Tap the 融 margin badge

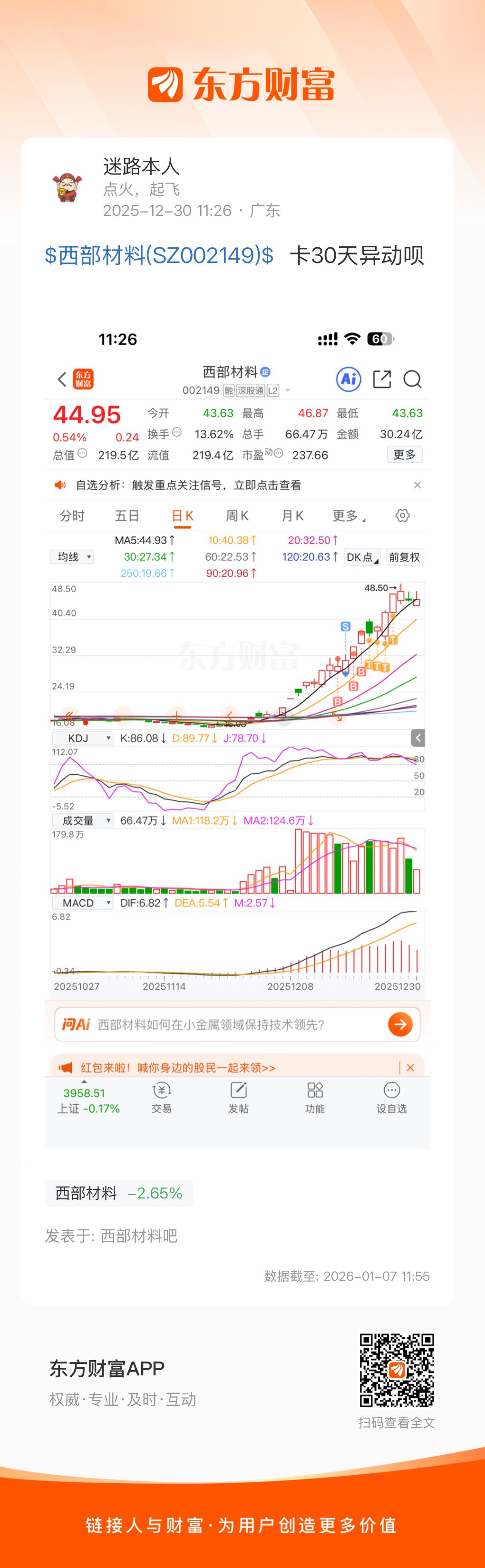pos(229,391)
